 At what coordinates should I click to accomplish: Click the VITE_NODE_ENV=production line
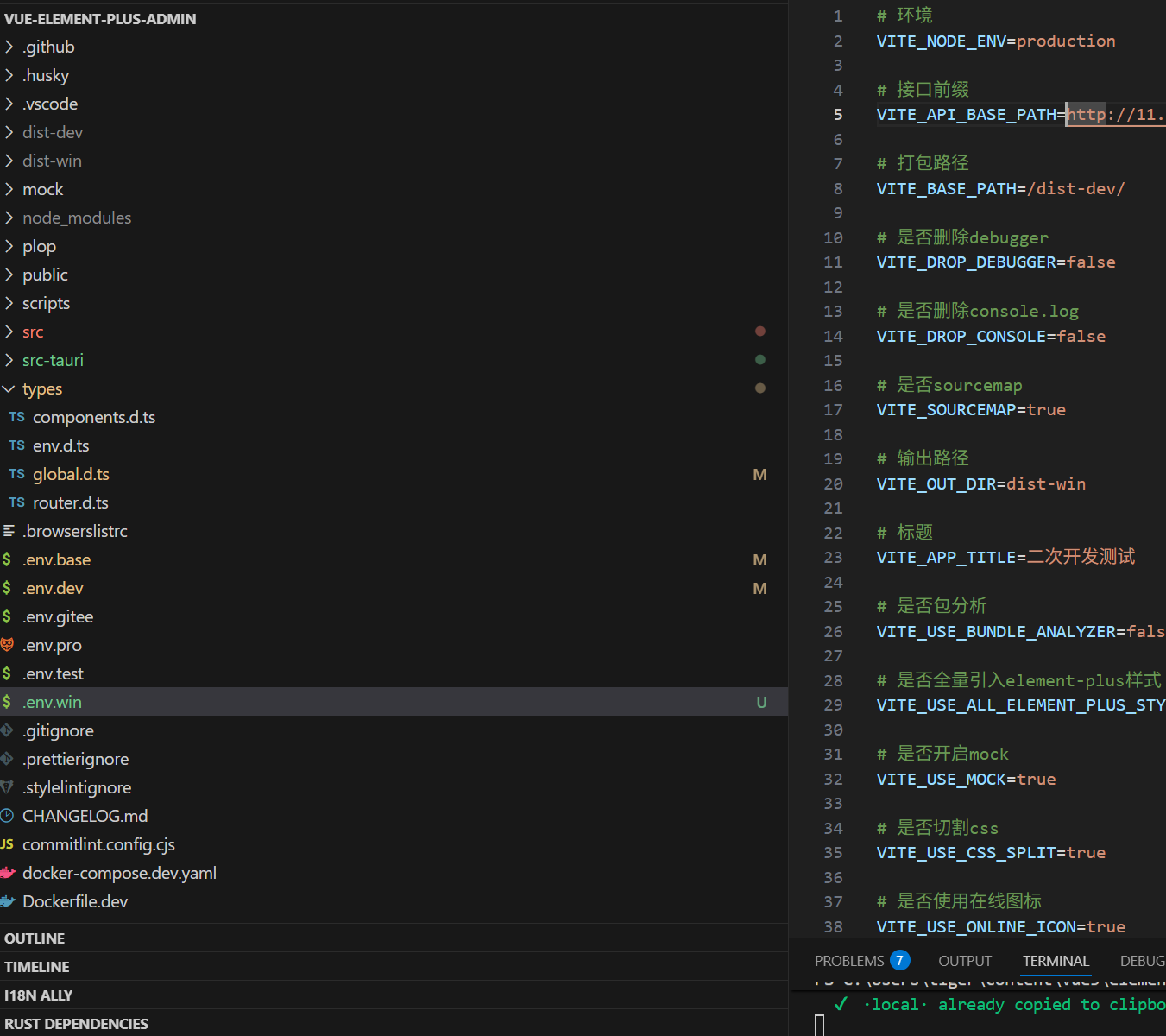(x=996, y=41)
